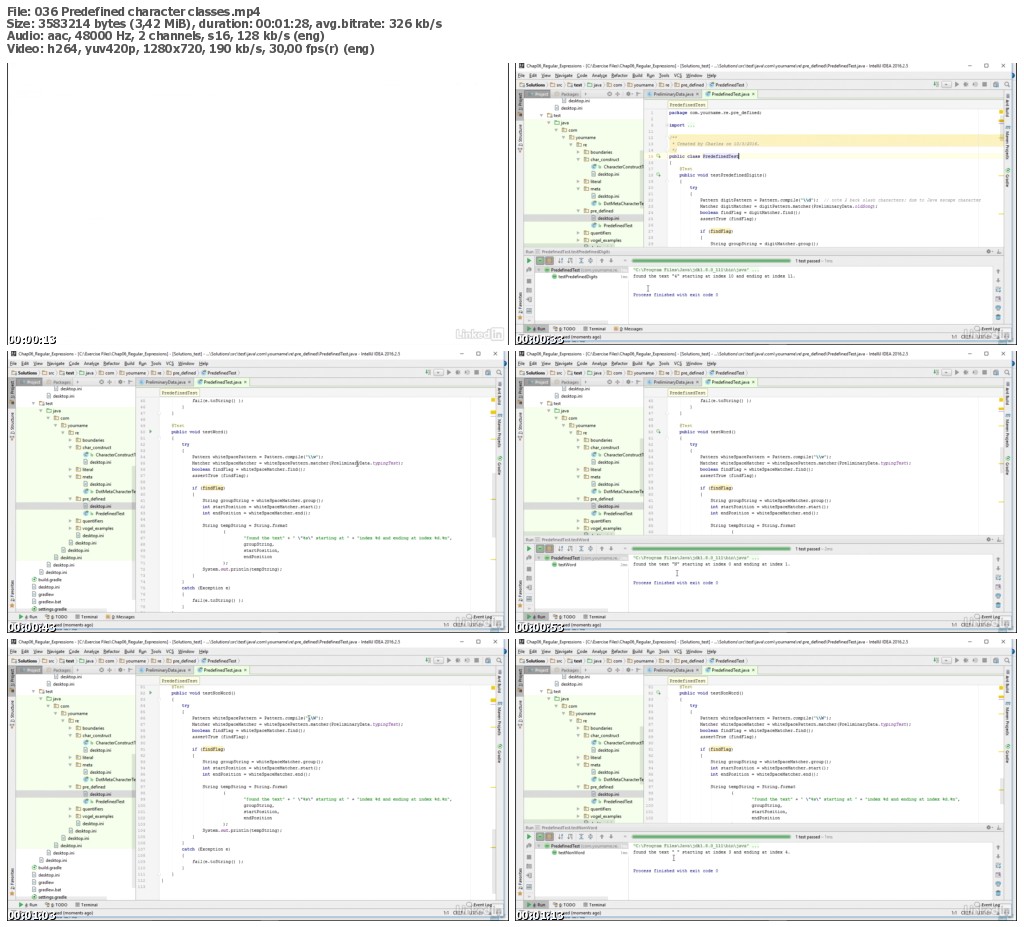
Task: Select build.gradle file in 00:00:43 frame tree
Action: click(47, 579)
